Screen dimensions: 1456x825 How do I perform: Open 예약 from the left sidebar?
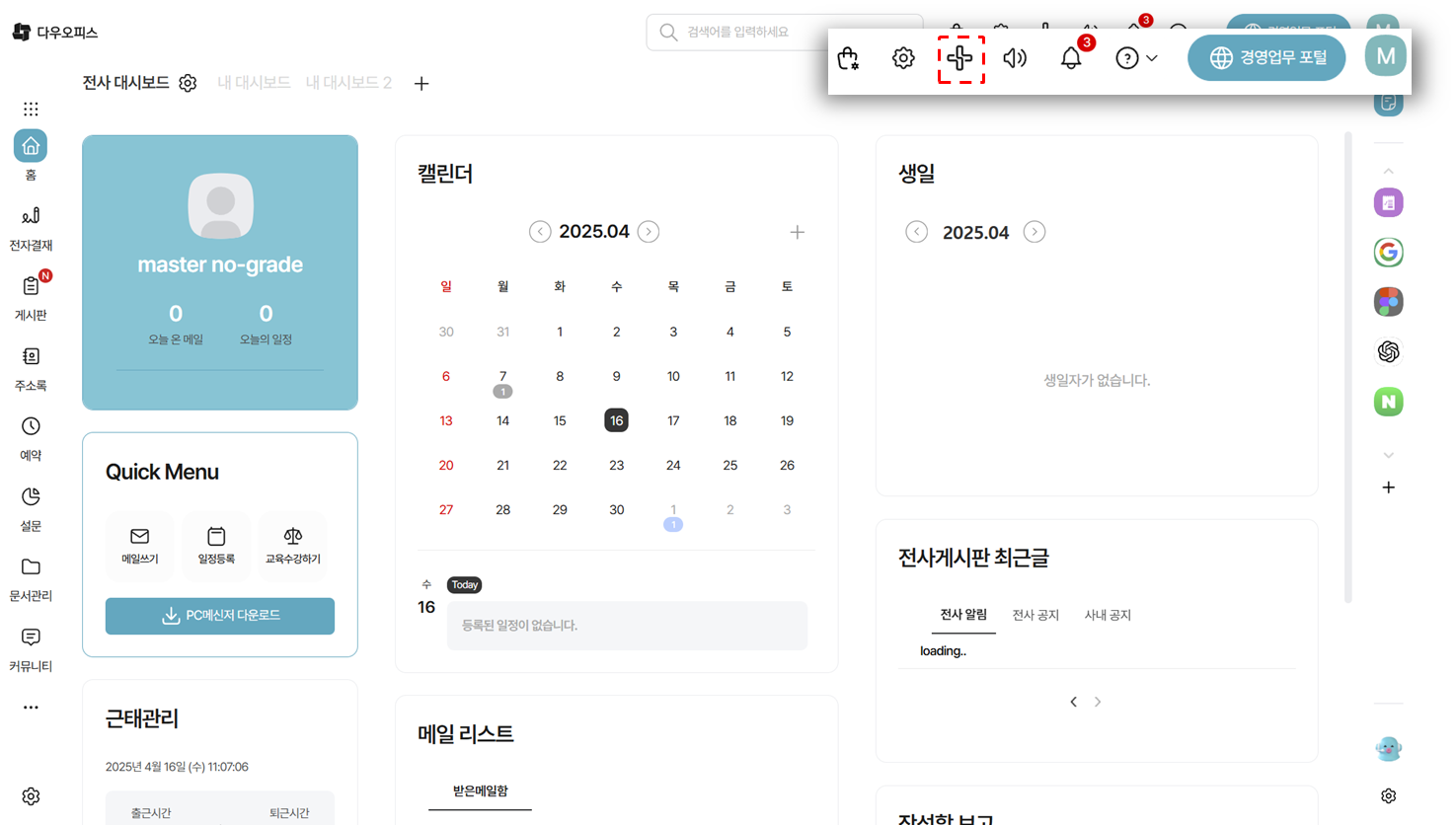coord(31,437)
